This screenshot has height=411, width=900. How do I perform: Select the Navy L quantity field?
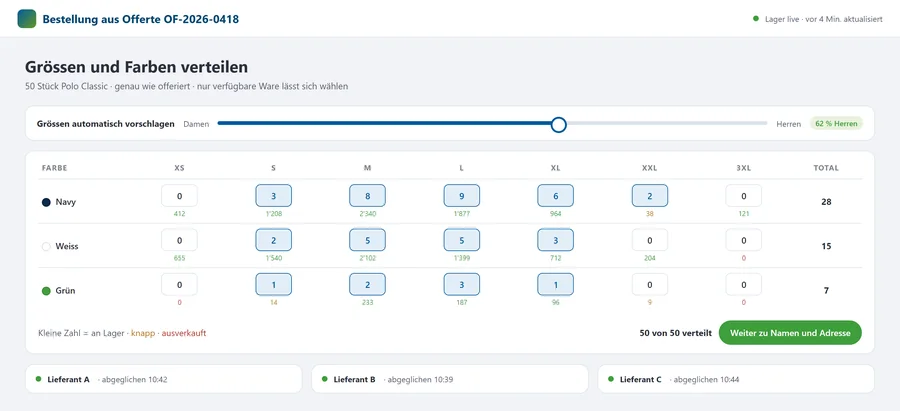click(x=461, y=196)
